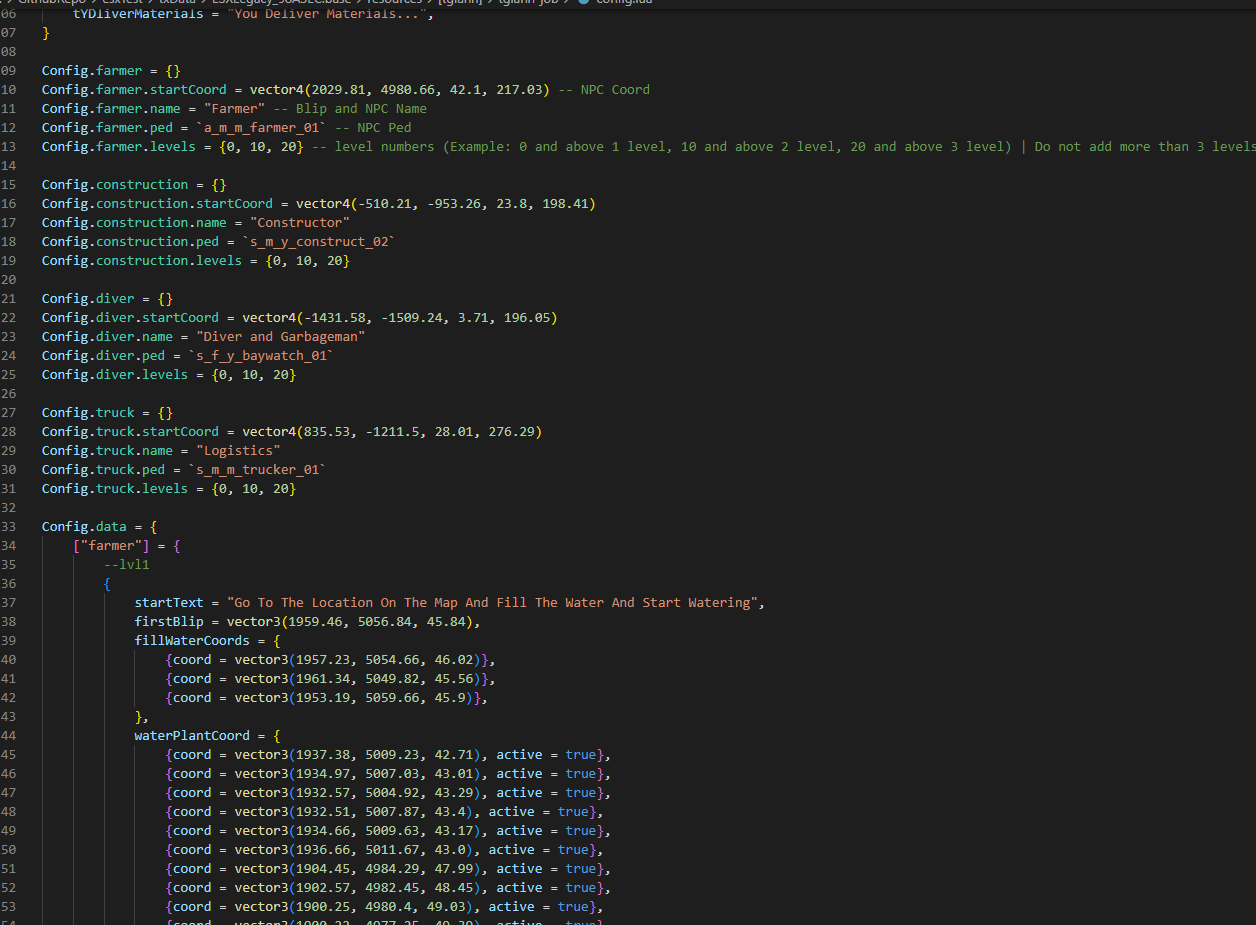Screen dimensions: 1256x925
Task: Click the Config.data = { line
Action: (x=100, y=527)
